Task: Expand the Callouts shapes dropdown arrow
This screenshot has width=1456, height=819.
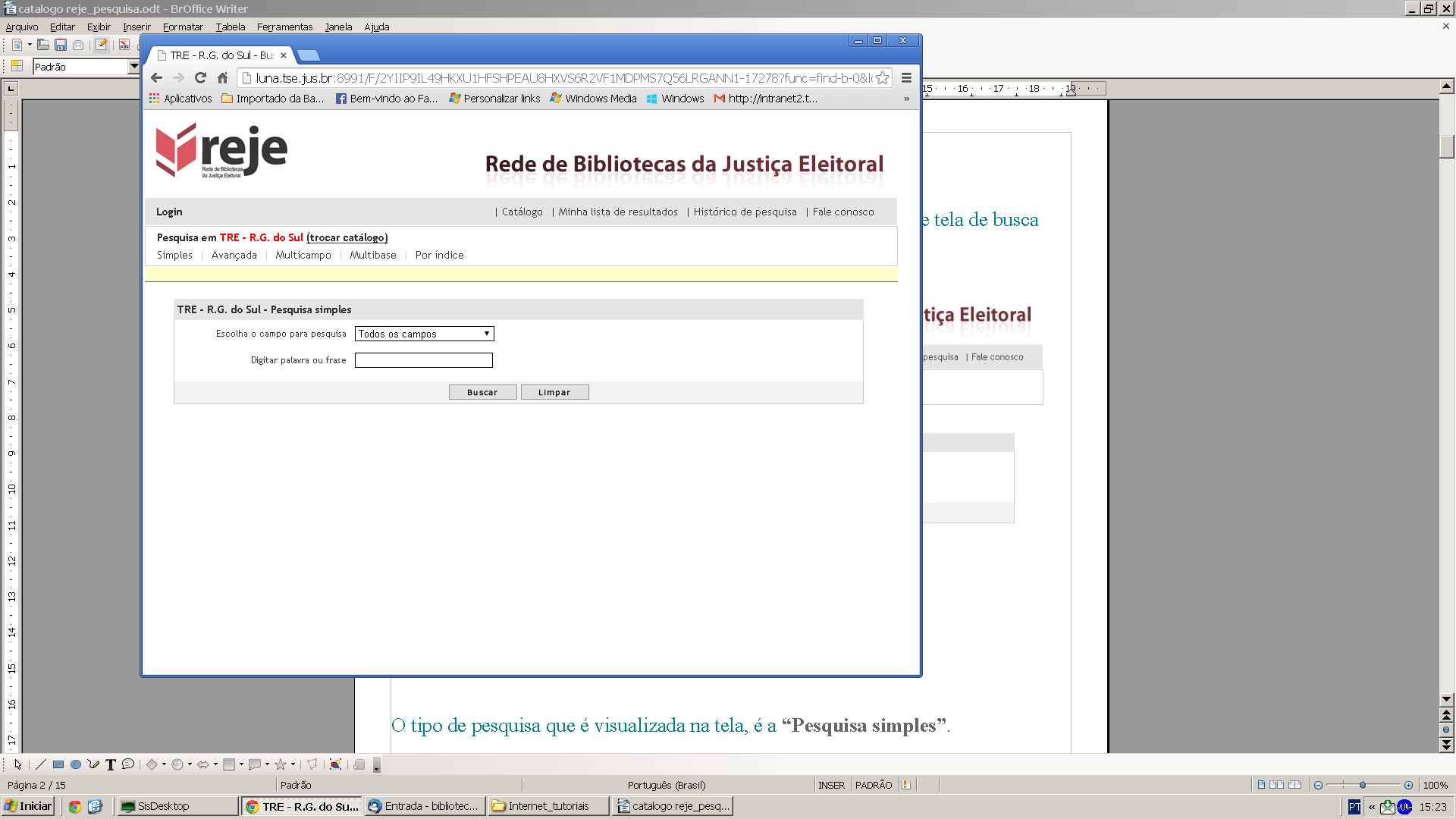Action: (x=267, y=764)
